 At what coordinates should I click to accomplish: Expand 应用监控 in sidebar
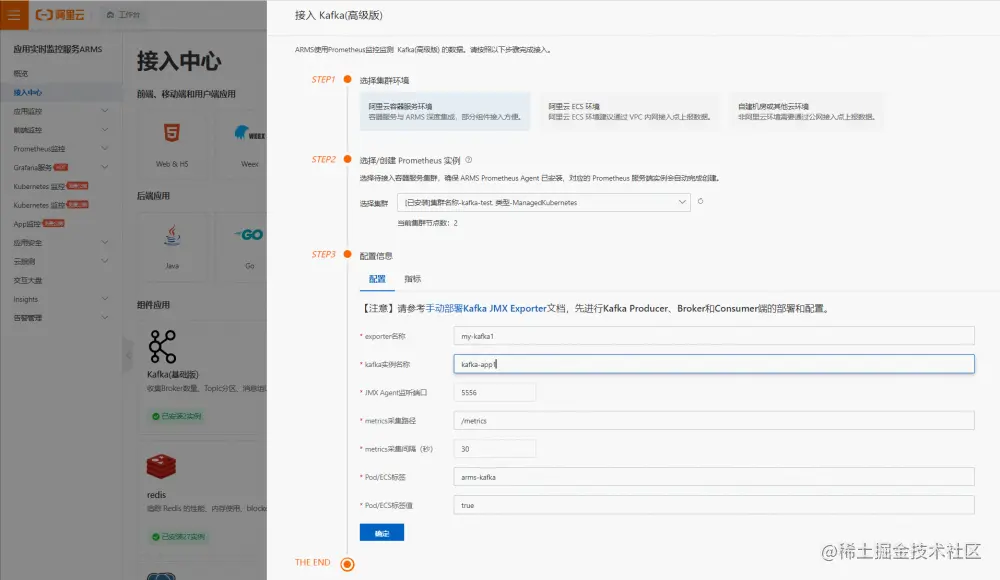pos(105,111)
